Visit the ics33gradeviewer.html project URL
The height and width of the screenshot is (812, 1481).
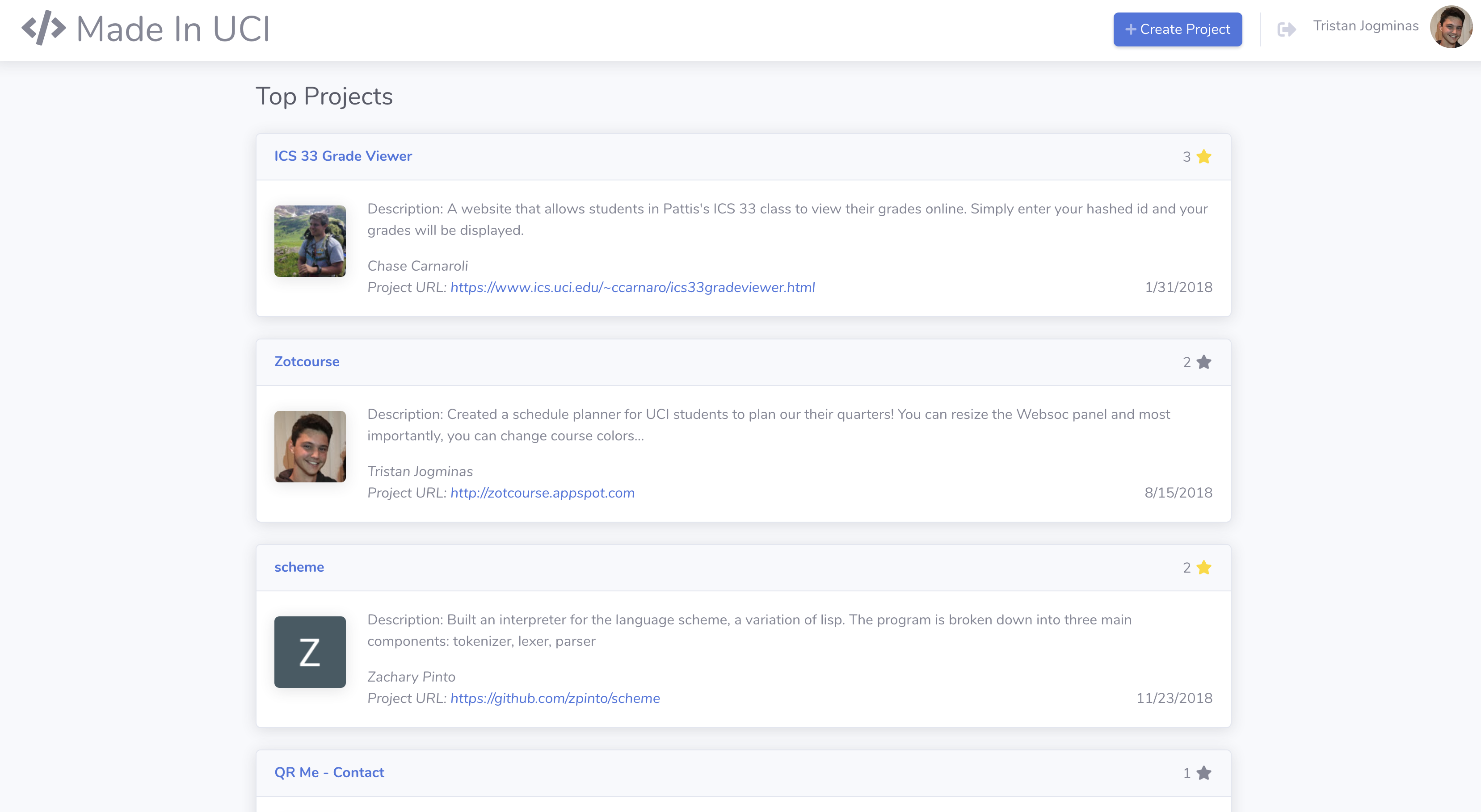click(x=632, y=287)
